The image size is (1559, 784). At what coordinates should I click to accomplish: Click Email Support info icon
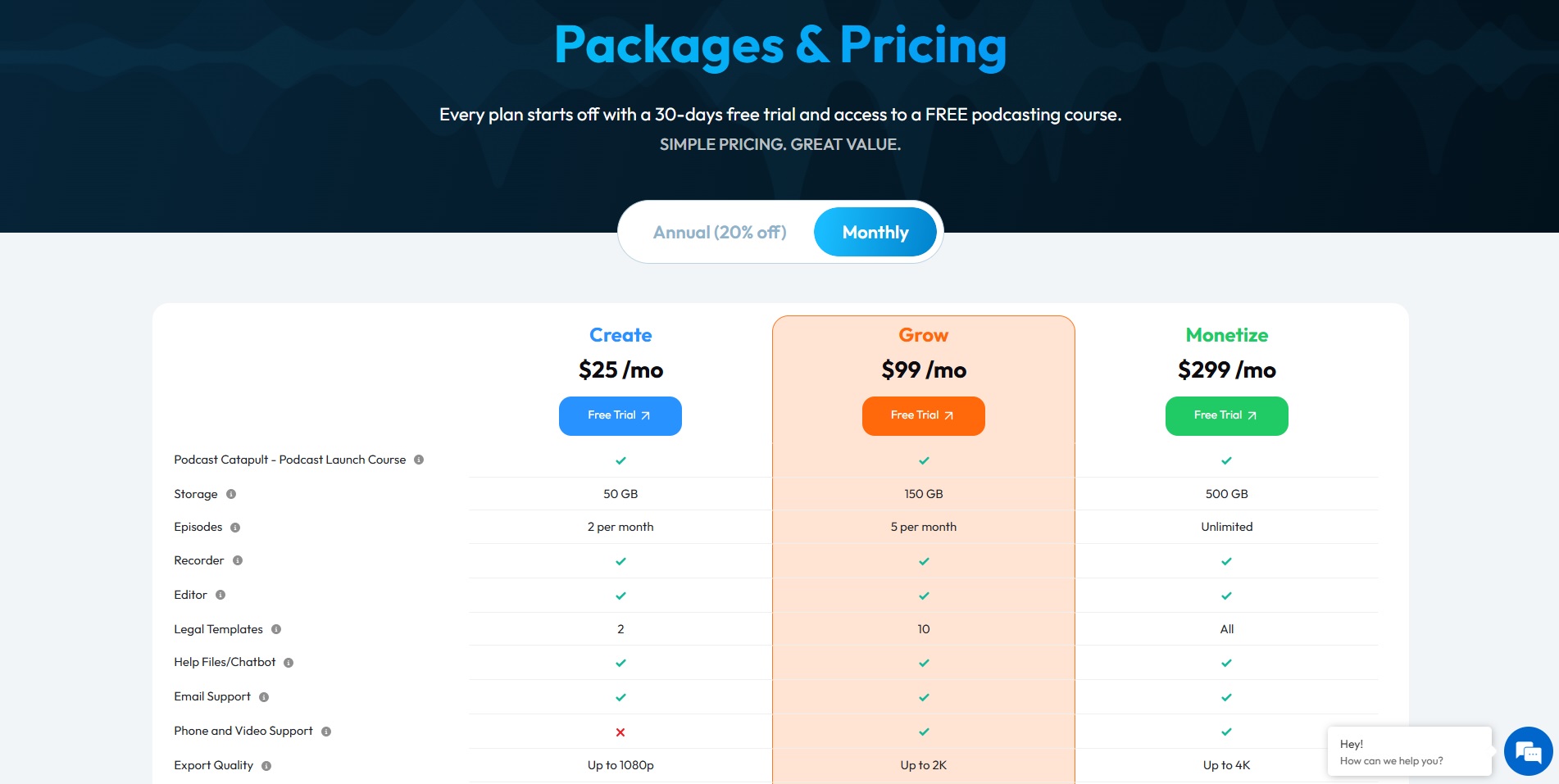click(x=264, y=697)
